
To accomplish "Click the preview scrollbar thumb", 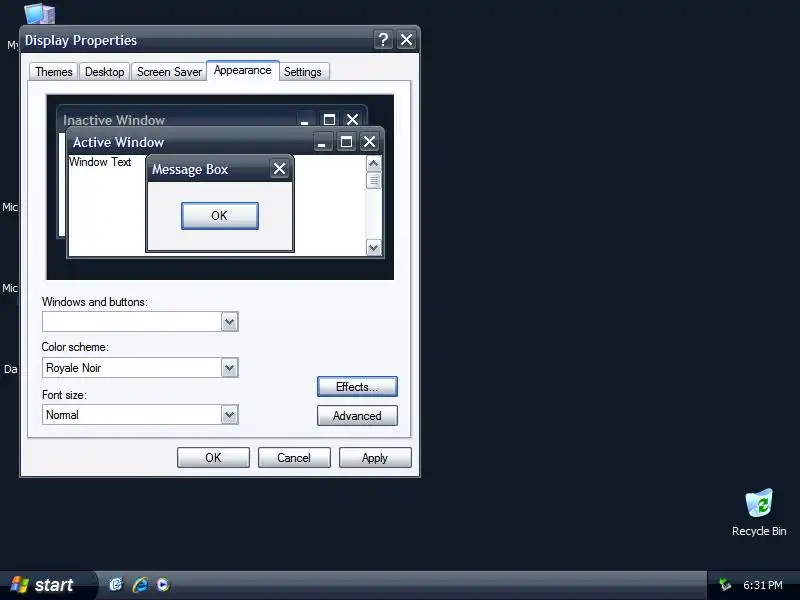I will click(373, 181).
